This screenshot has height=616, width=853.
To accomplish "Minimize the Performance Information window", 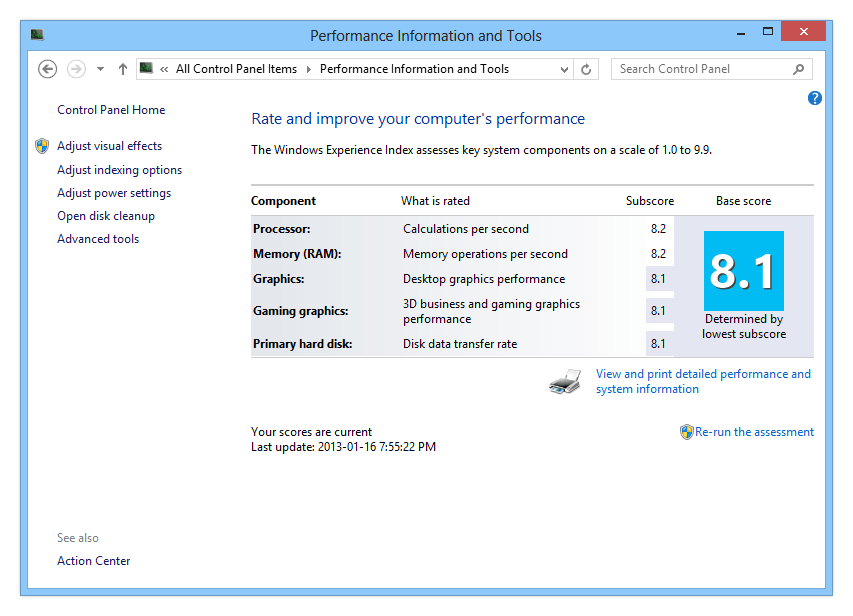I will coord(740,33).
